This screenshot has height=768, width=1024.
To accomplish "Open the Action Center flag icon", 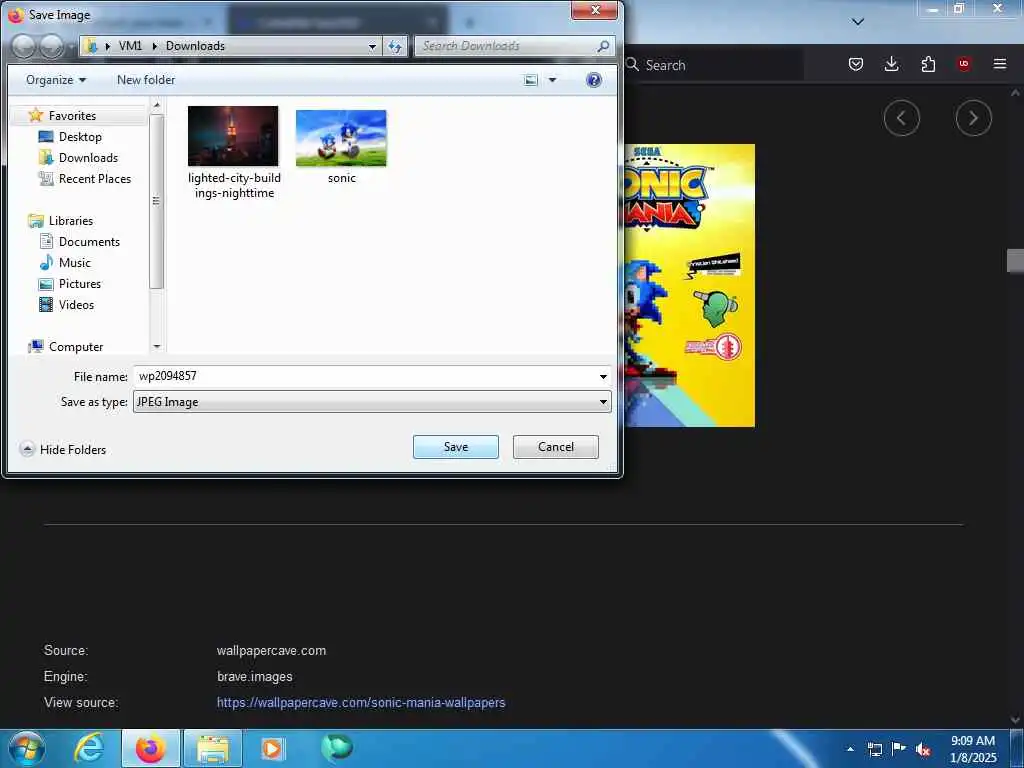I will pos(899,748).
